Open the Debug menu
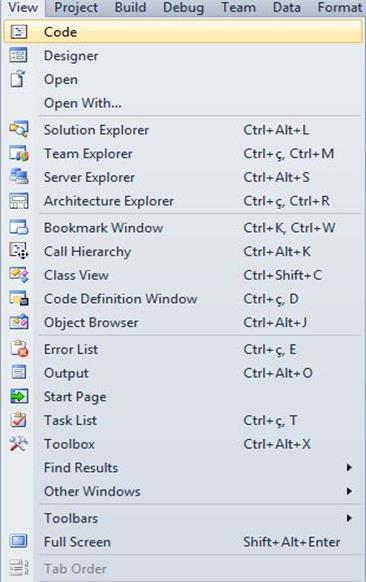 point(183,8)
